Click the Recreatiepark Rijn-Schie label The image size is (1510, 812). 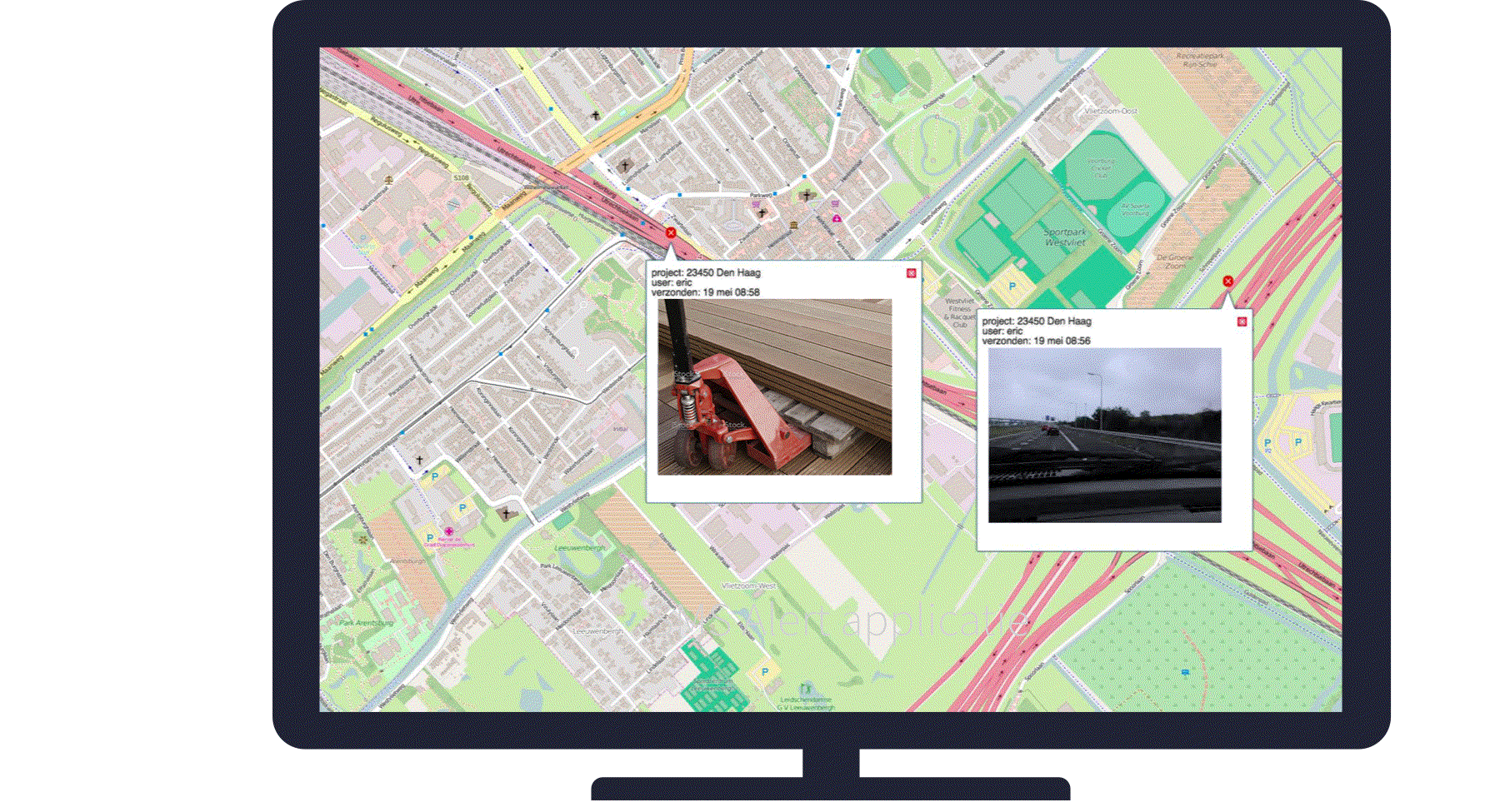point(1199,60)
